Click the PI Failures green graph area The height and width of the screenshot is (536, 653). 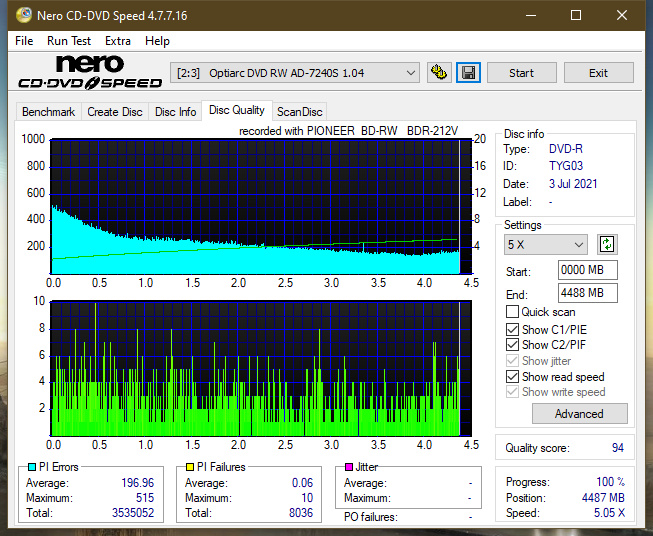coord(261,368)
